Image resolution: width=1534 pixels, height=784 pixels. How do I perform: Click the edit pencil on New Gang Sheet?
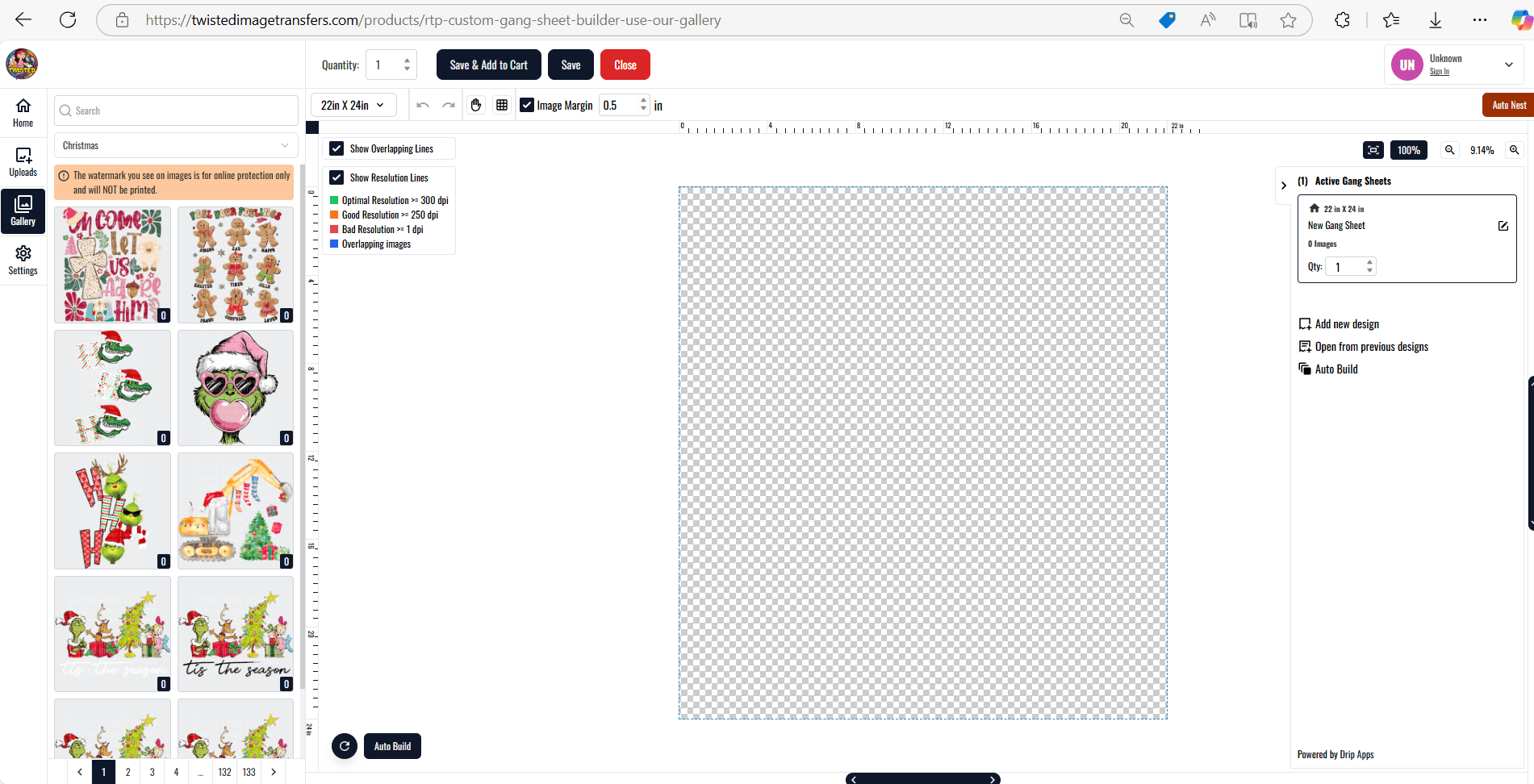[1503, 226]
